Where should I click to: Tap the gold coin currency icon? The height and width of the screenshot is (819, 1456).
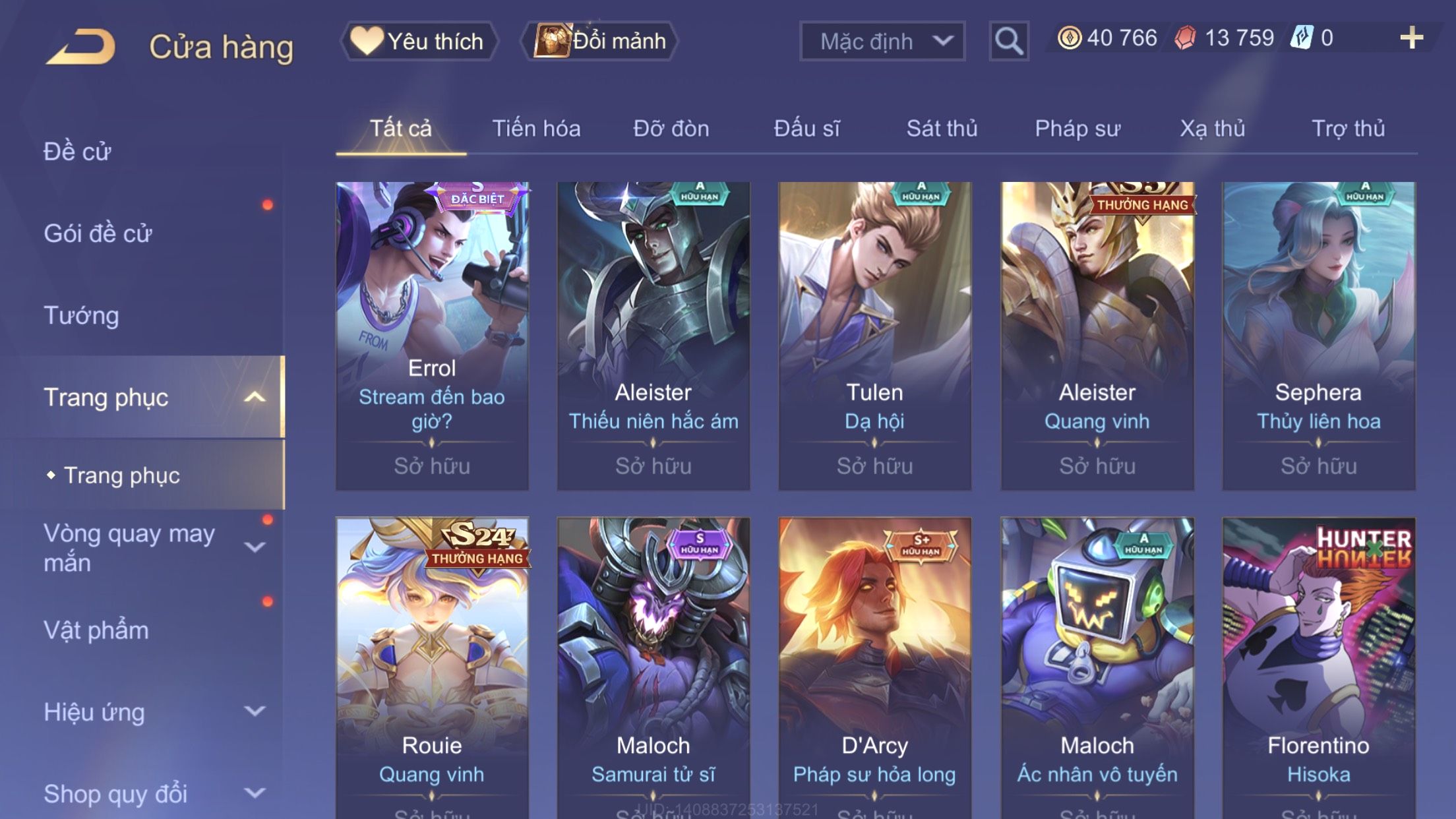pos(1069,38)
